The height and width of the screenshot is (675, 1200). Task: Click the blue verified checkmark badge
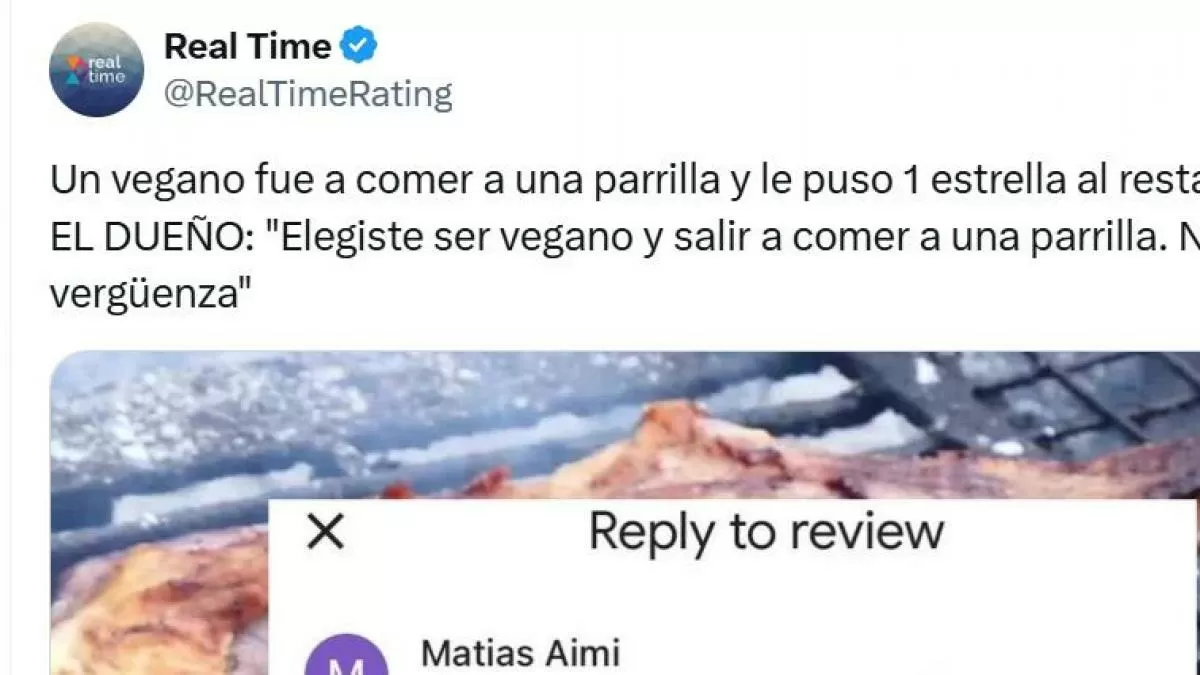pos(359,46)
